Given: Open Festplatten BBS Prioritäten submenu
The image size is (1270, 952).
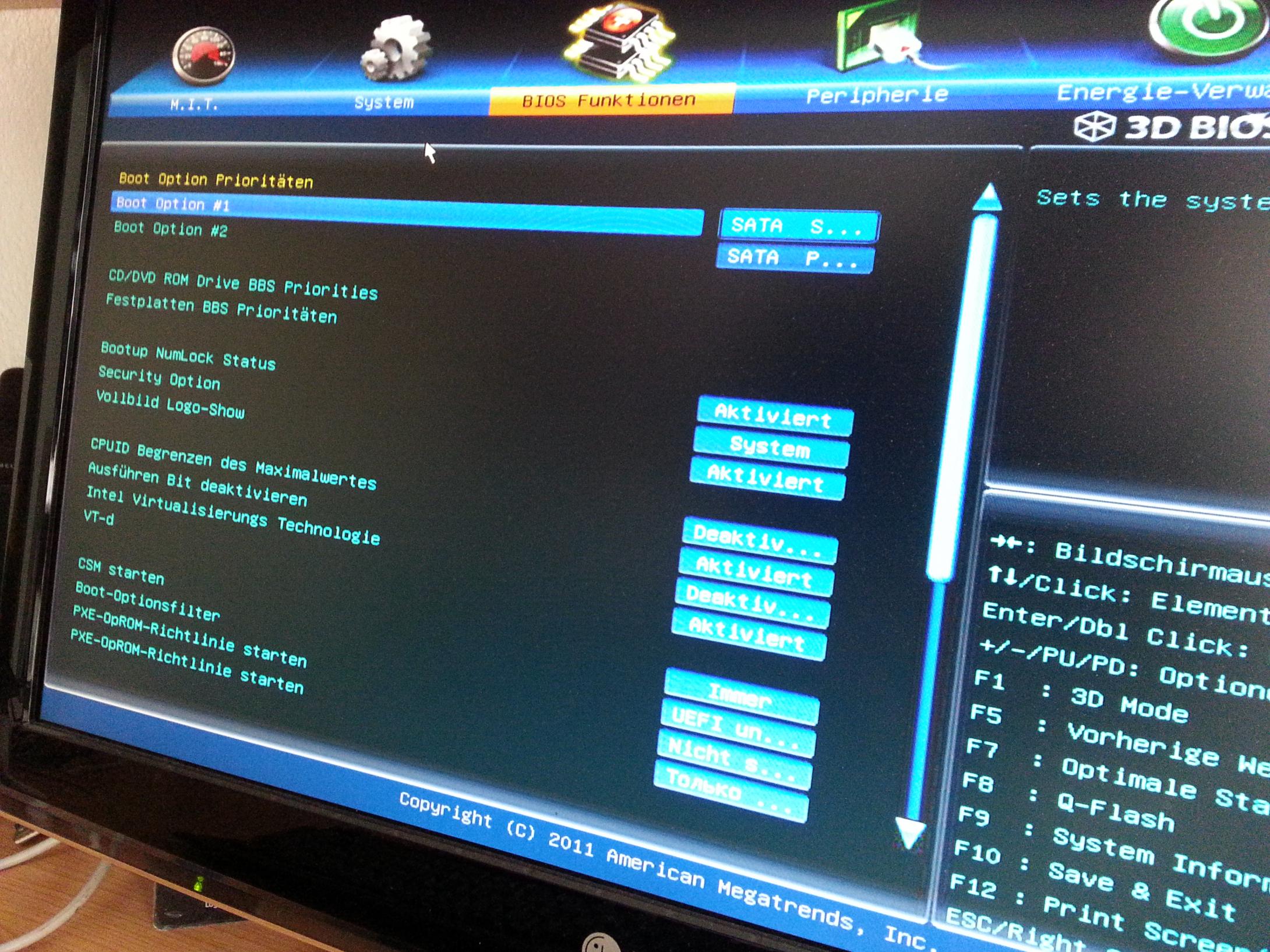Looking at the screenshot, I should (221, 309).
